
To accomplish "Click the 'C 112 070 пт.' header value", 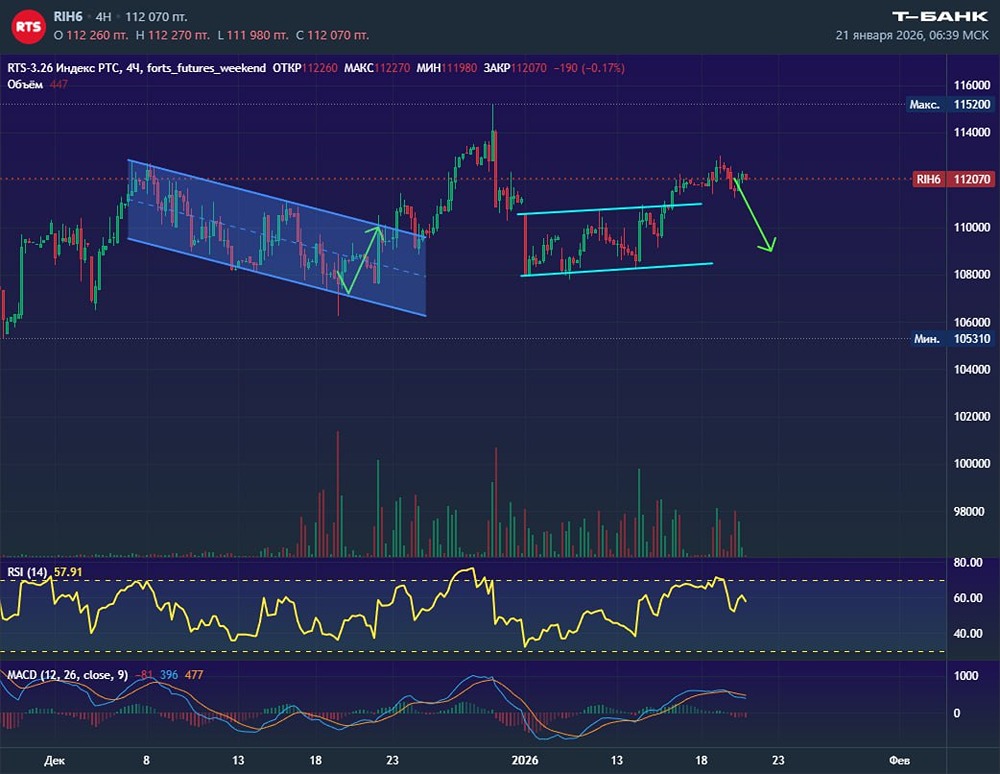I will 332,35.
